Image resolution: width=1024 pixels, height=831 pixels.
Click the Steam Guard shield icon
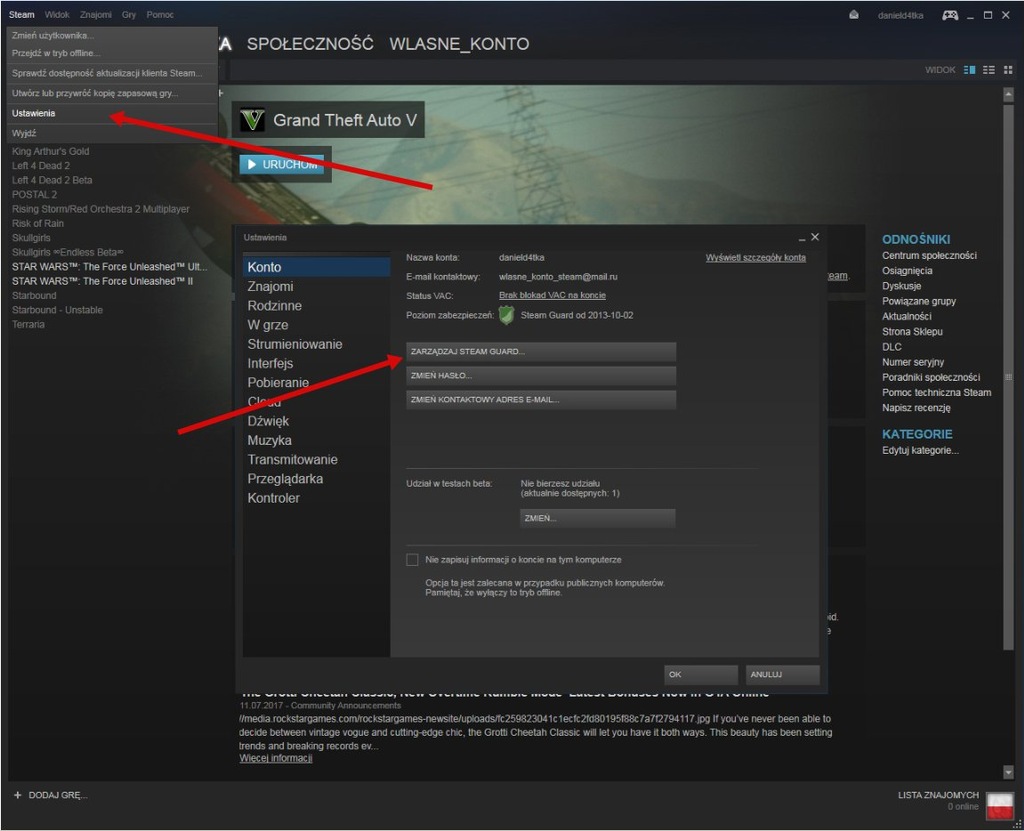(x=506, y=316)
